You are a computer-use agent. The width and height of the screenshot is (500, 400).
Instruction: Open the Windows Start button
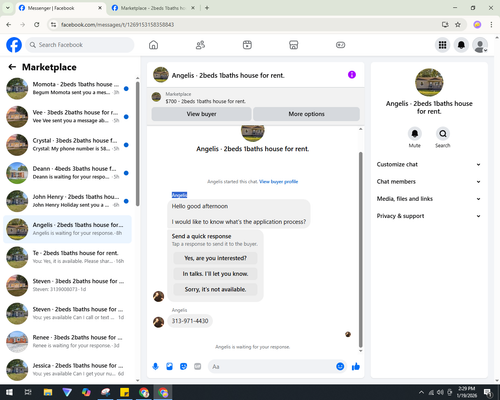(9, 392)
